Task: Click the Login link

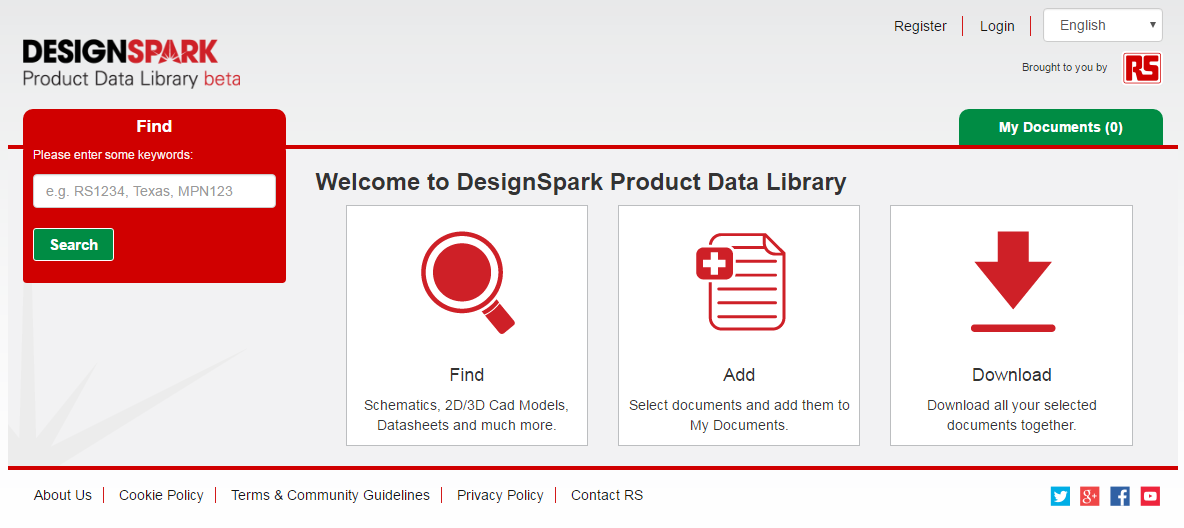Action: (x=997, y=26)
